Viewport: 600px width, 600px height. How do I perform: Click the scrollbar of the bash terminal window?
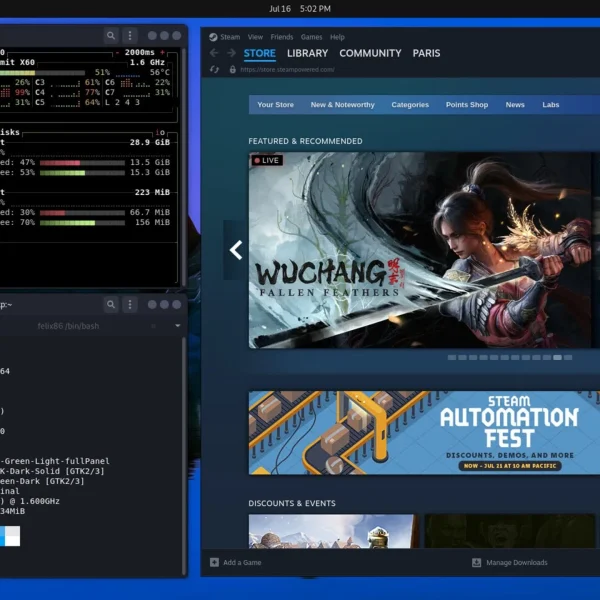(x=184, y=455)
